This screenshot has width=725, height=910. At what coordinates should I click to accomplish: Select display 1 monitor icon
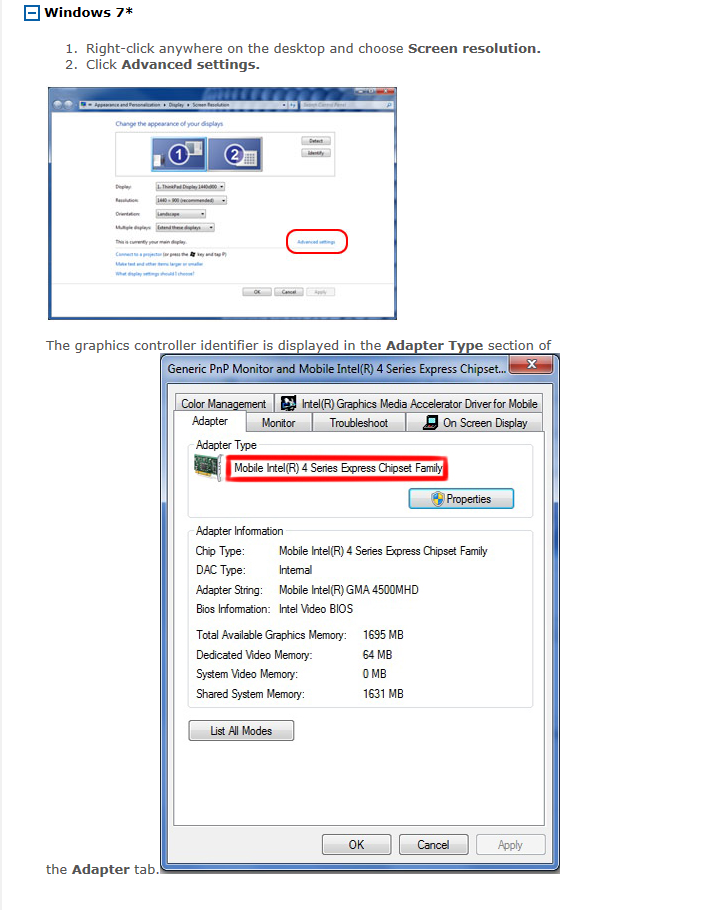179,154
